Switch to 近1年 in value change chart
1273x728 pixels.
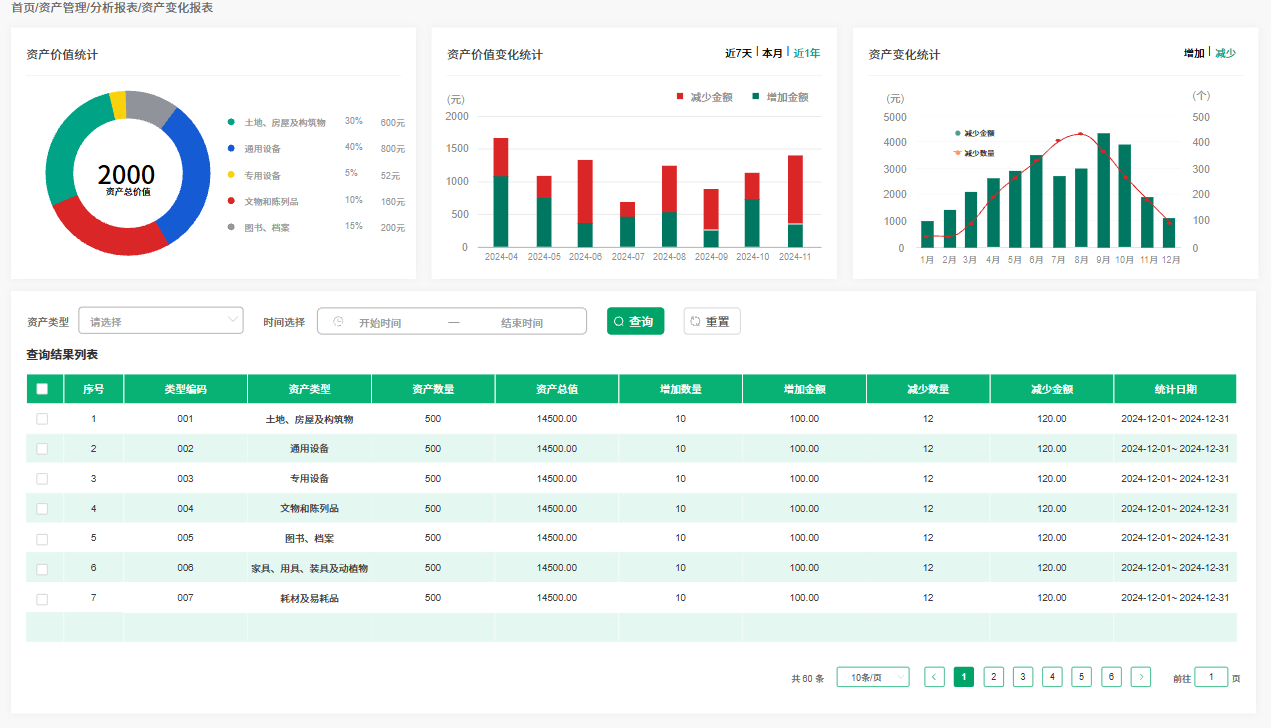tap(806, 53)
